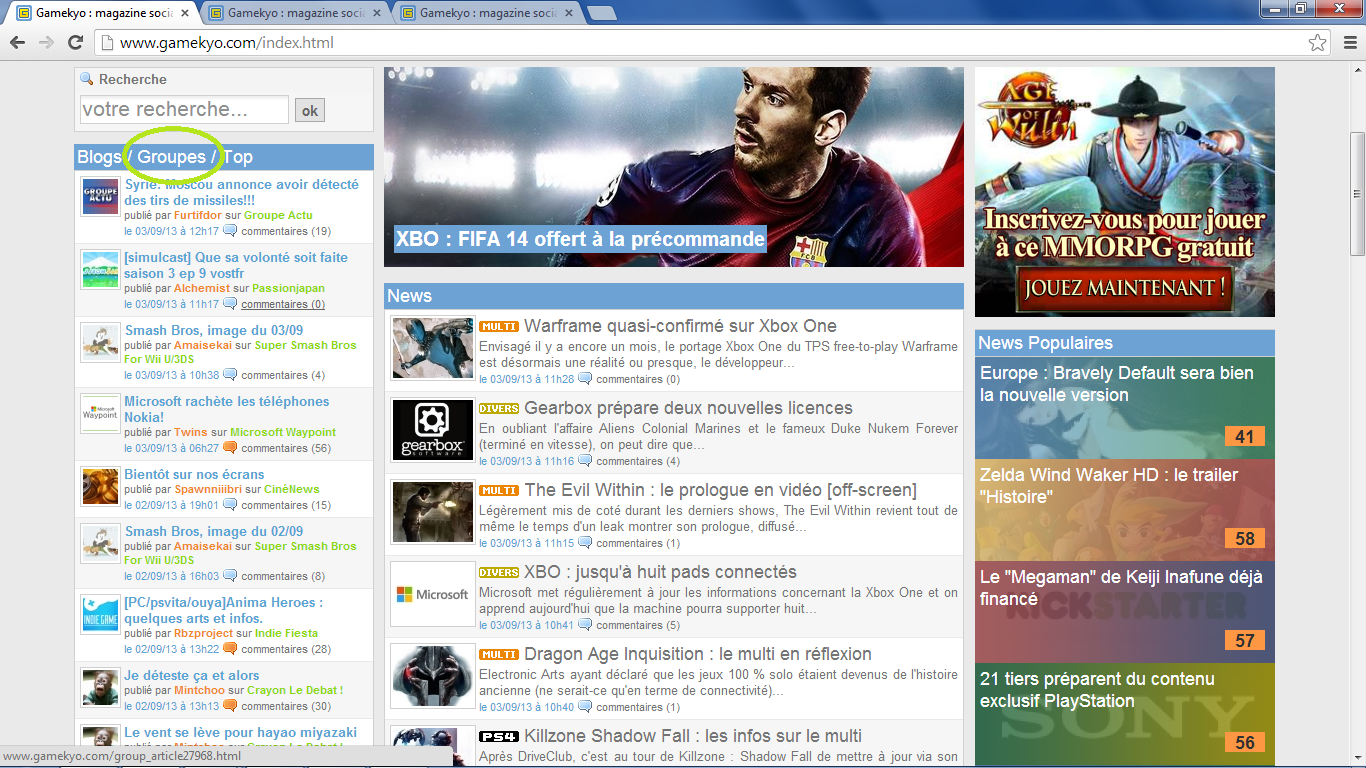Click comment bubble icon on simulcast post

click(x=230, y=304)
